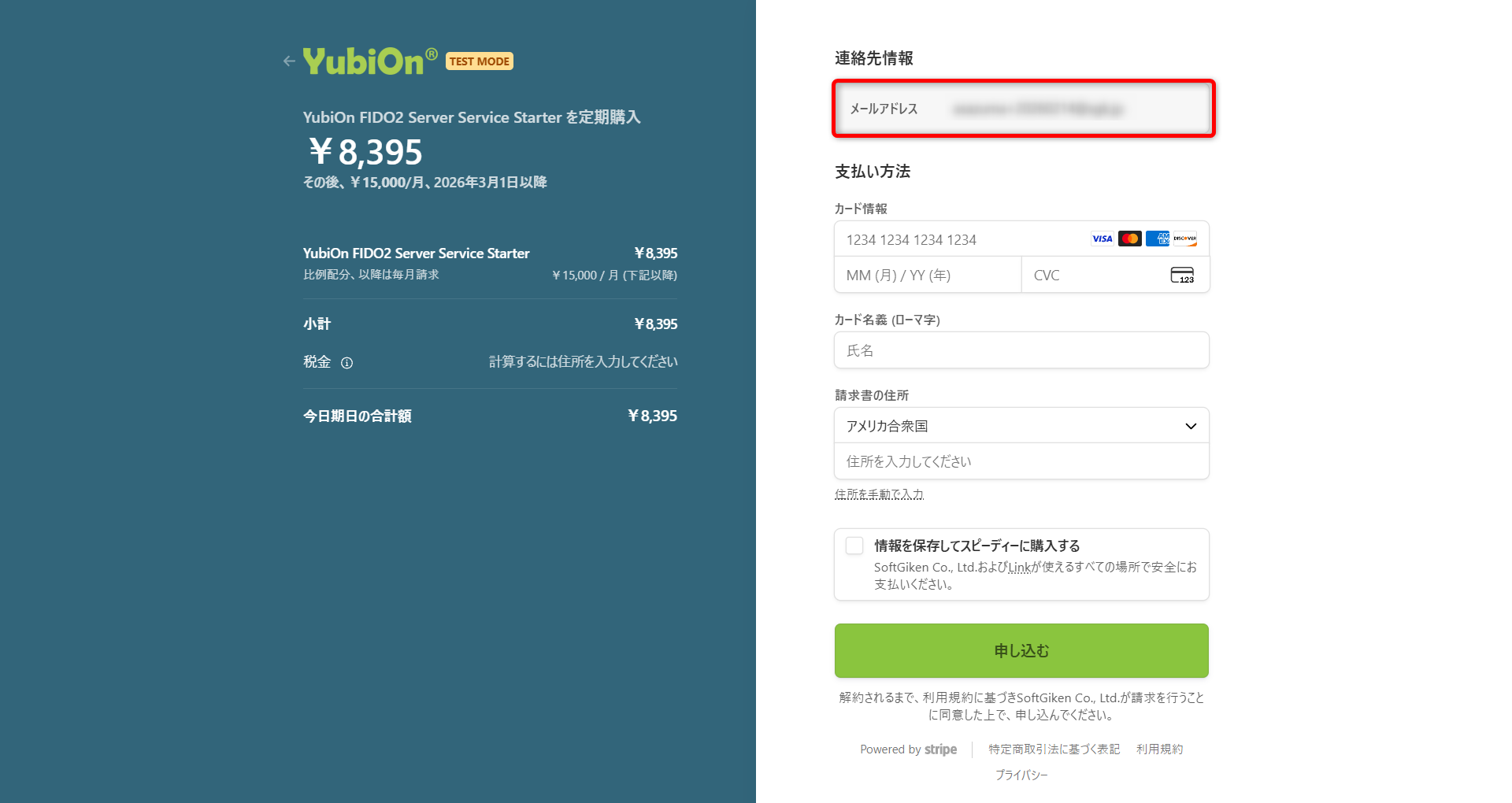Focus the card number input field
1512x803 pixels.
(x=961, y=240)
